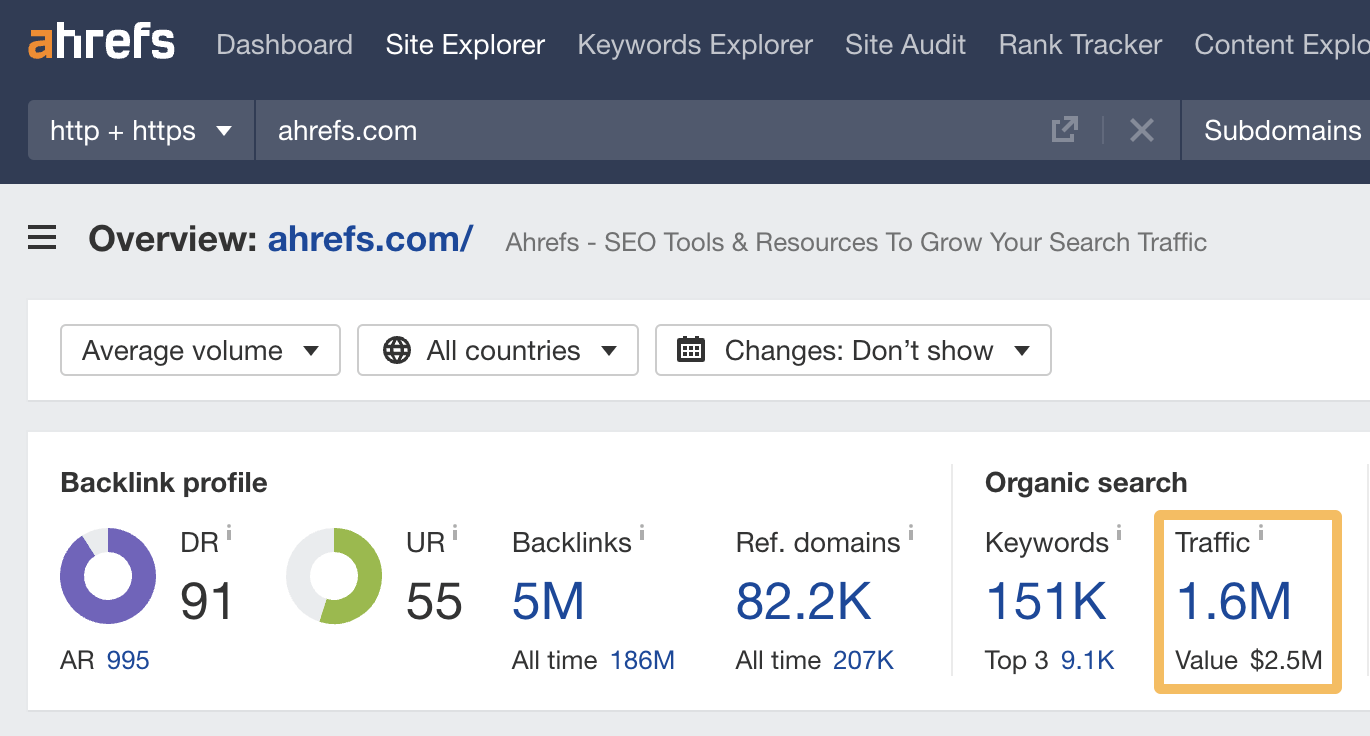
Task: Open the Average volume dropdown
Action: pyautogui.click(x=199, y=350)
